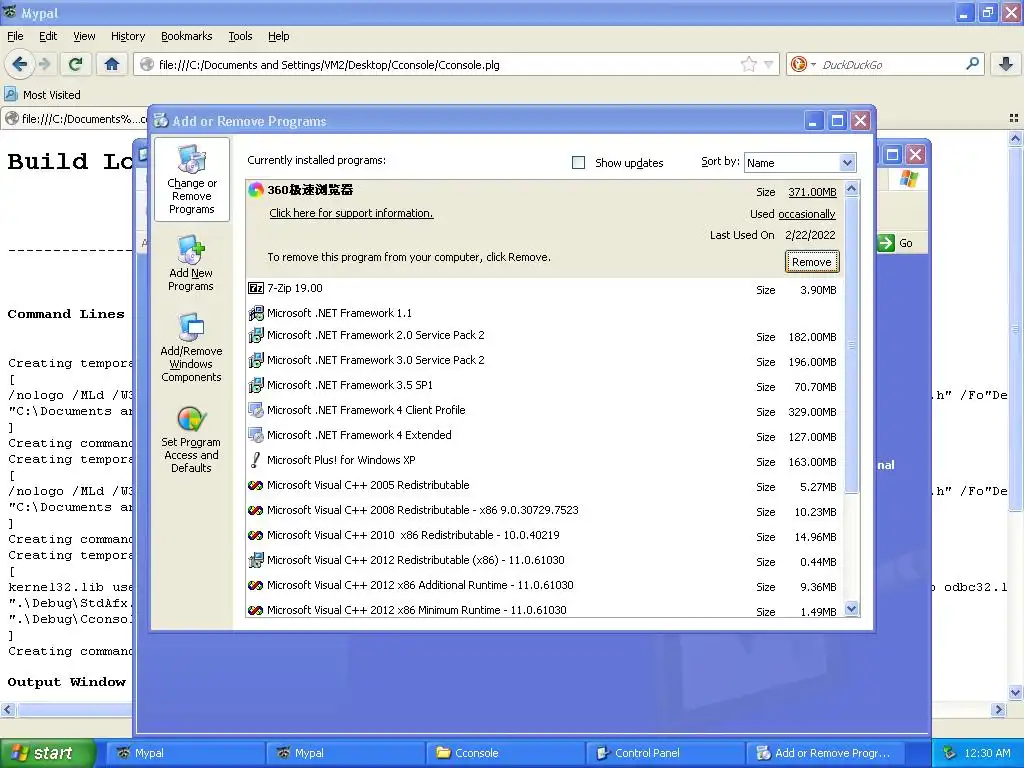This screenshot has height=768, width=1024.
Task: Switch to Add or Remove Programs taskbar button
Action: (825, 753)
